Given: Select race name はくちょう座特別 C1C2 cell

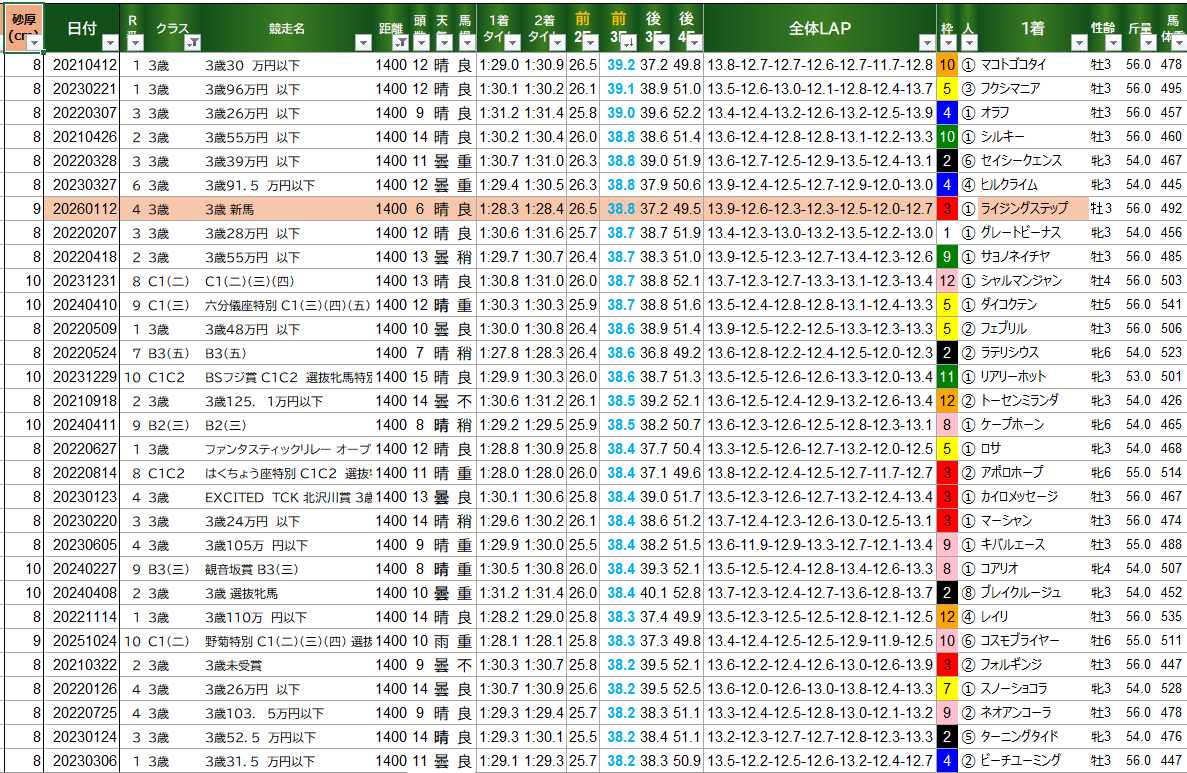Looking at the screenshot, I should click(x=287, y=473).
